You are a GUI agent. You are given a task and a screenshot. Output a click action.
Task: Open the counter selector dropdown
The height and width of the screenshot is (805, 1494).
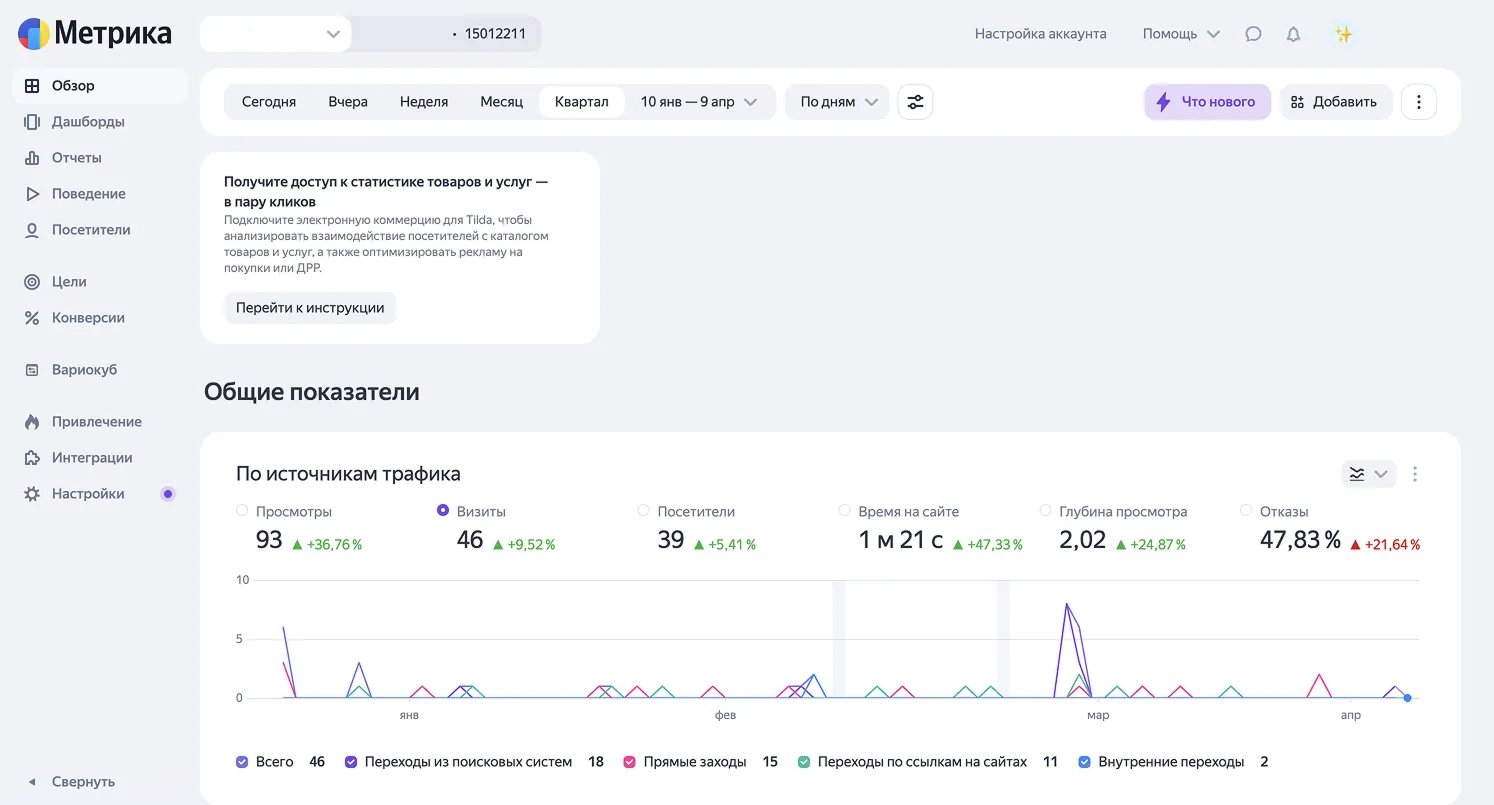coord(276,34)
